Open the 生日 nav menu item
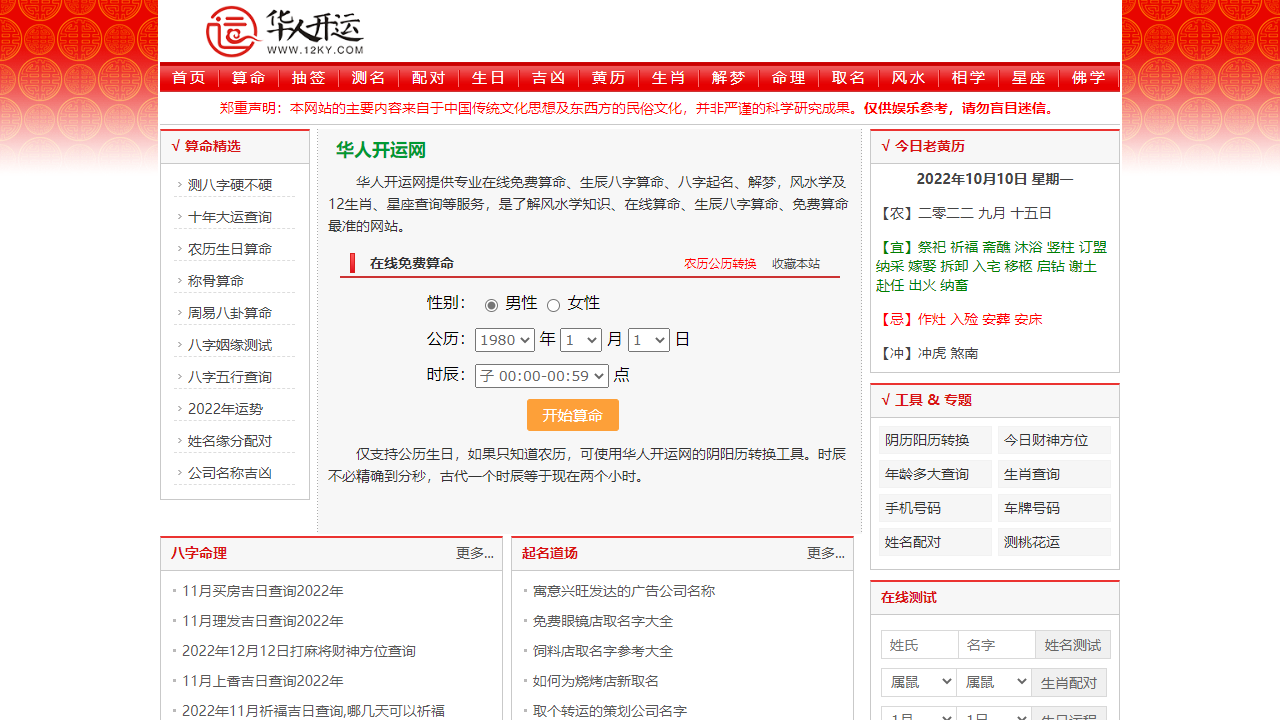 coord(489,78)
